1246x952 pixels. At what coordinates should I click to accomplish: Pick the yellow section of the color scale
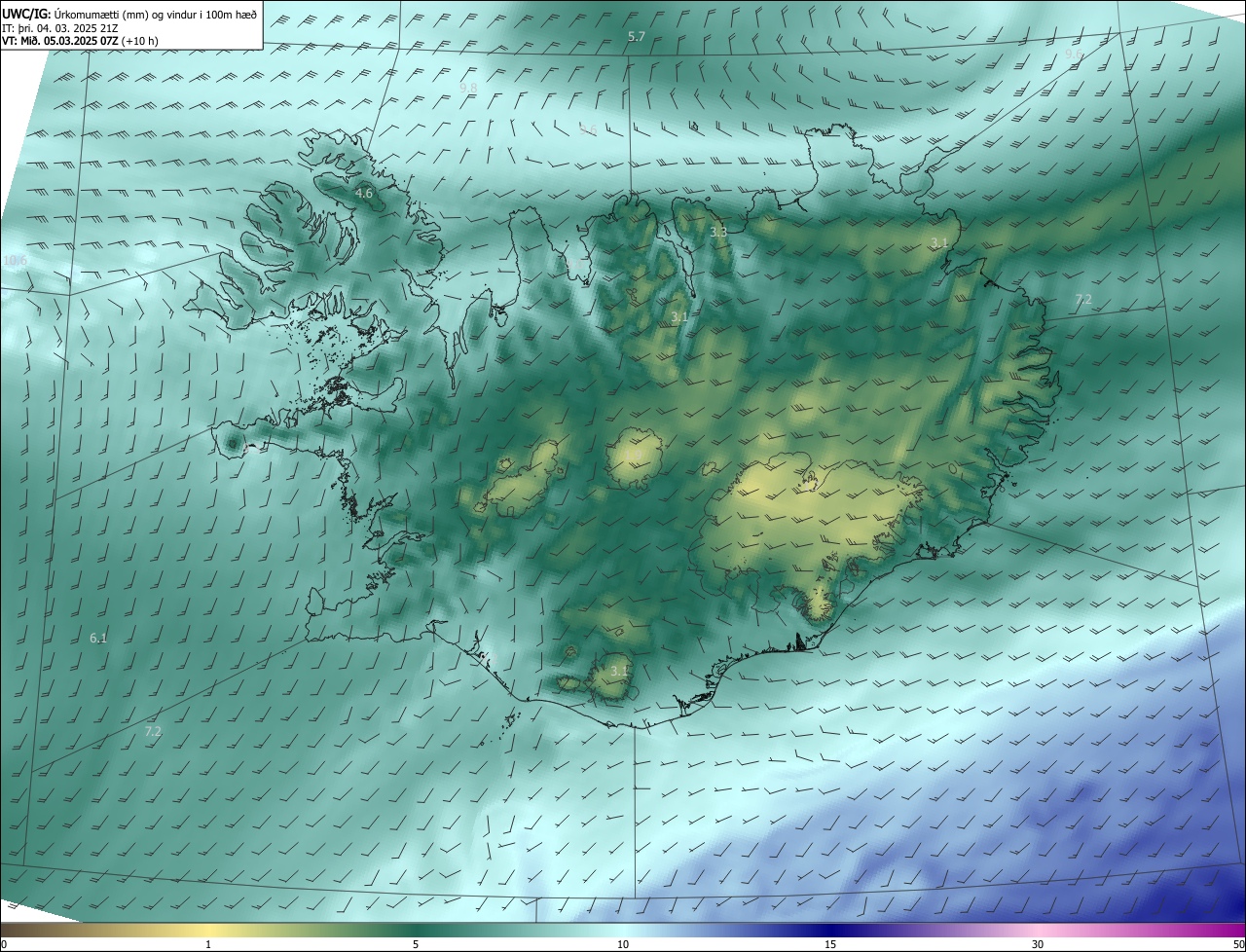point(208,930)
